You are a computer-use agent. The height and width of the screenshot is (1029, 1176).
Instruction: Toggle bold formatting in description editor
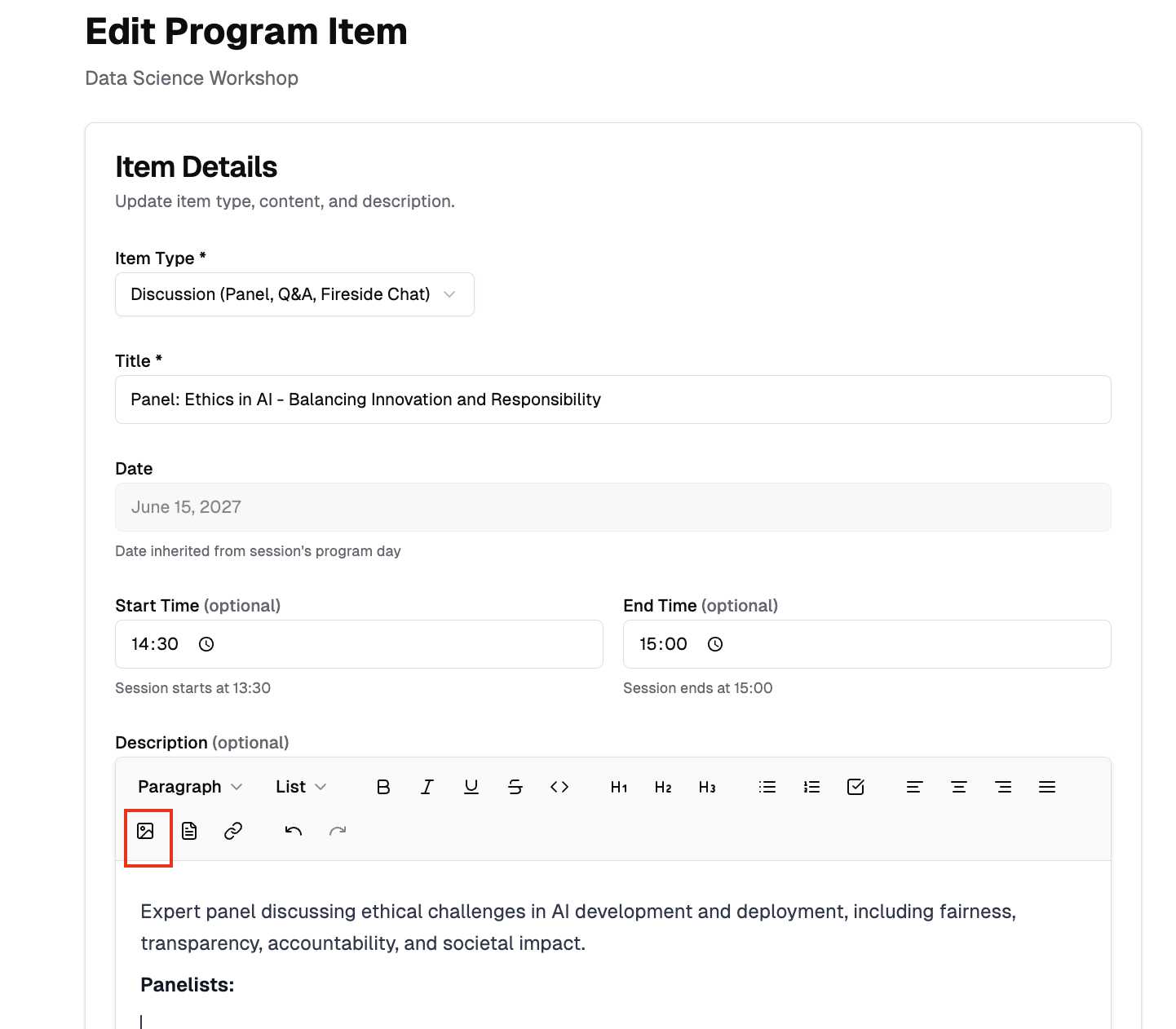pyautogui.click(x=383, y=787)
